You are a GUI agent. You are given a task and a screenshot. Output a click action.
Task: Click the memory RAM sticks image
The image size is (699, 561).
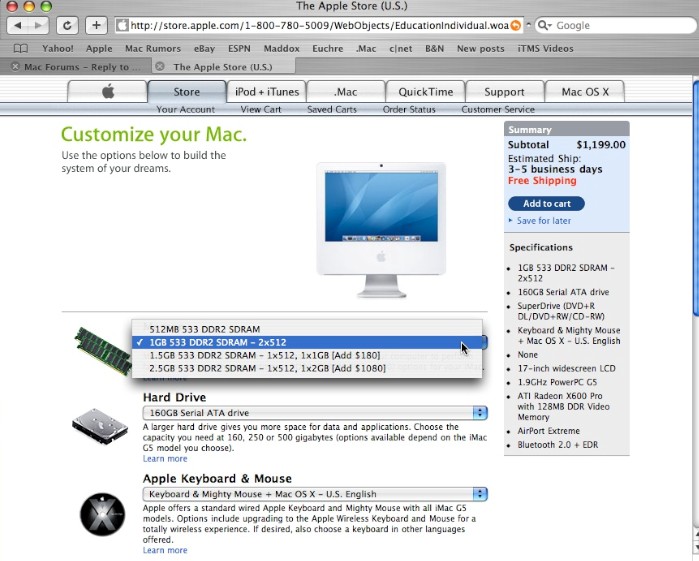[x=103, y=351]
